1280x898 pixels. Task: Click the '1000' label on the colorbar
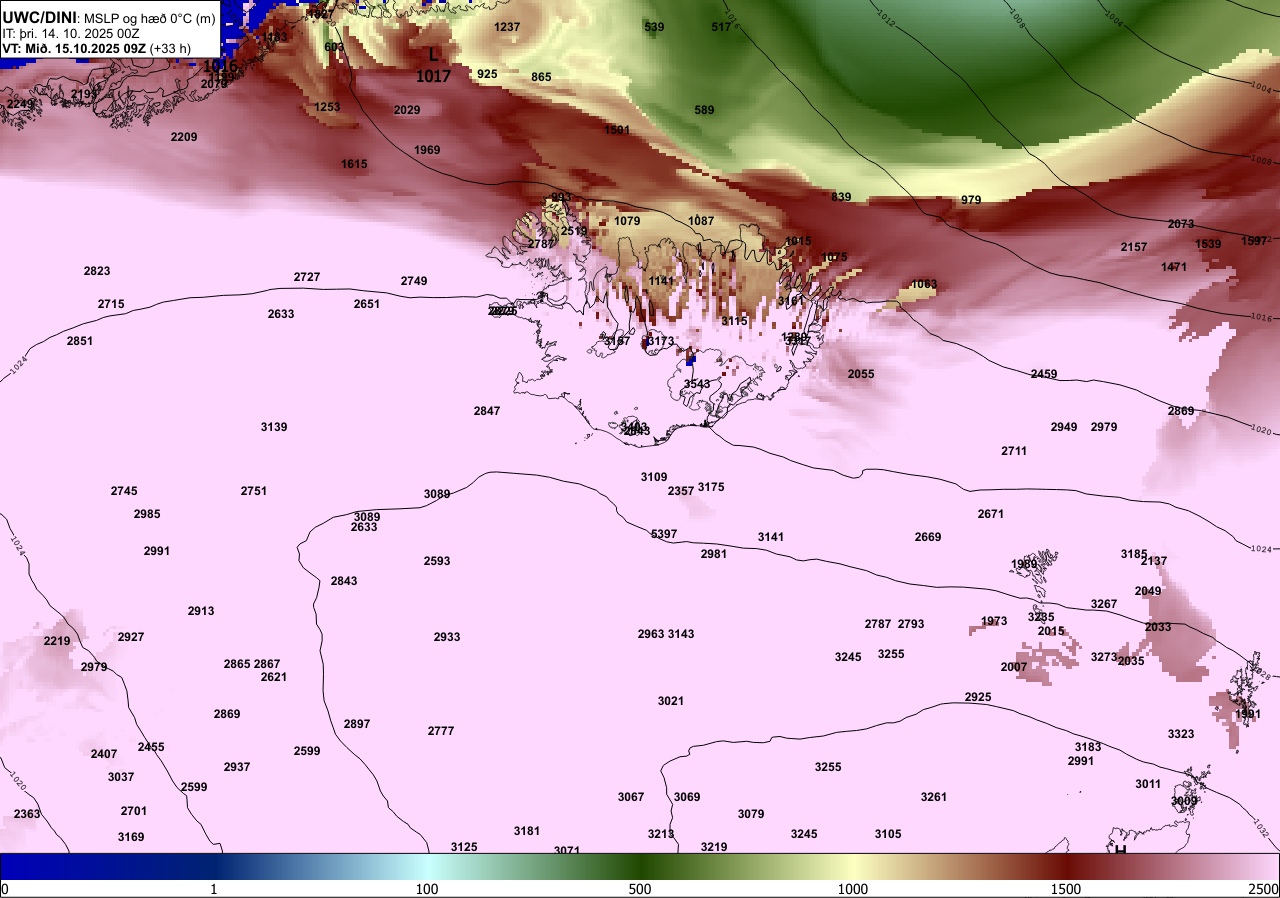[853, 889]
